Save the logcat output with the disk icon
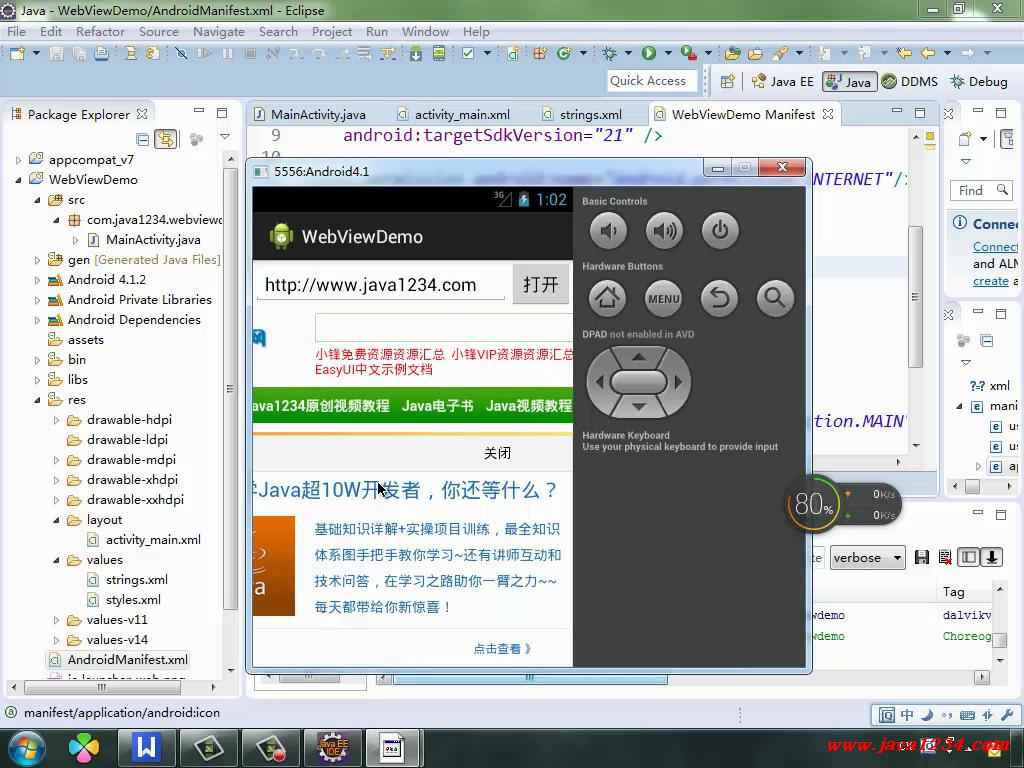The width and height of the screenshot is (1024, 768). (x=922, y=557)
